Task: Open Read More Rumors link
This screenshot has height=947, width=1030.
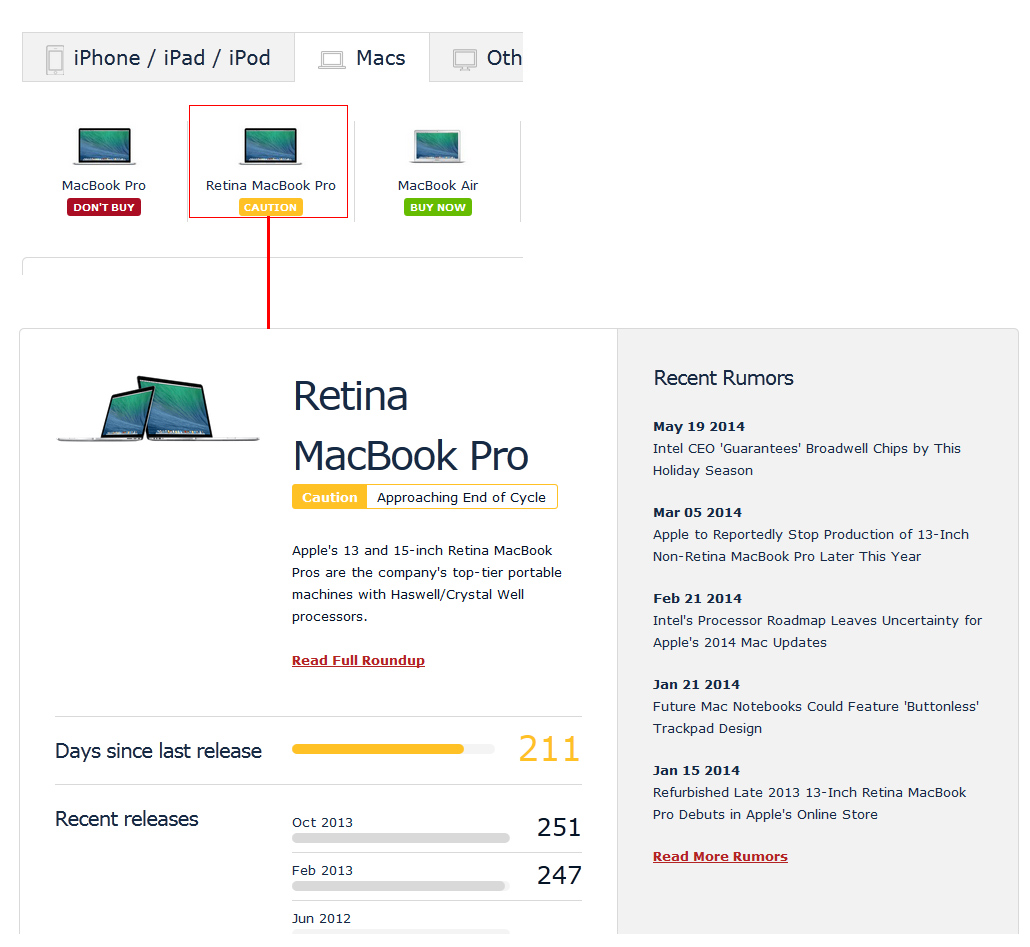Action: [x=720, y=857]
